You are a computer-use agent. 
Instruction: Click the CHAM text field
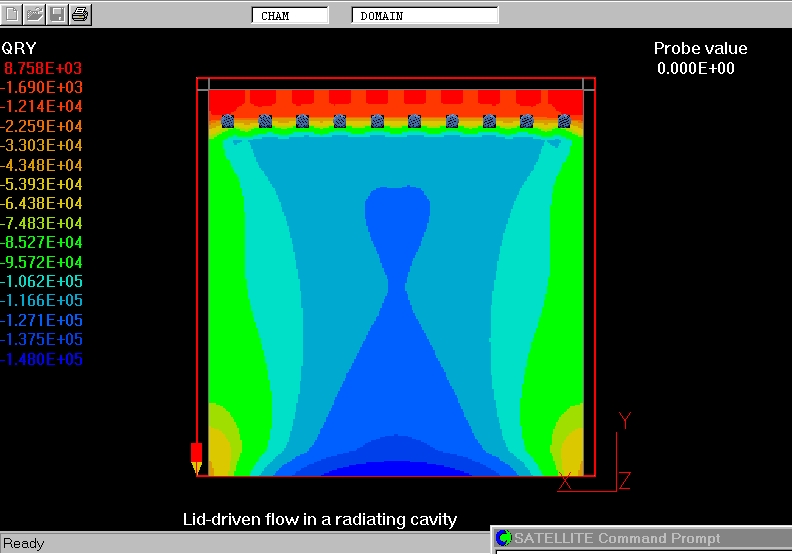tap(289, 16)
